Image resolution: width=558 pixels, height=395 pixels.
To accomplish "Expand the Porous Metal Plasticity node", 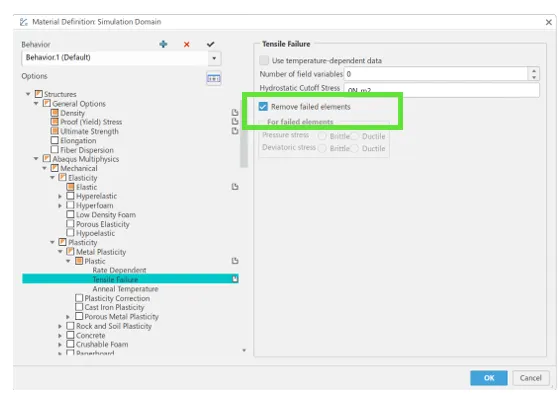I will tap(68, 316).
